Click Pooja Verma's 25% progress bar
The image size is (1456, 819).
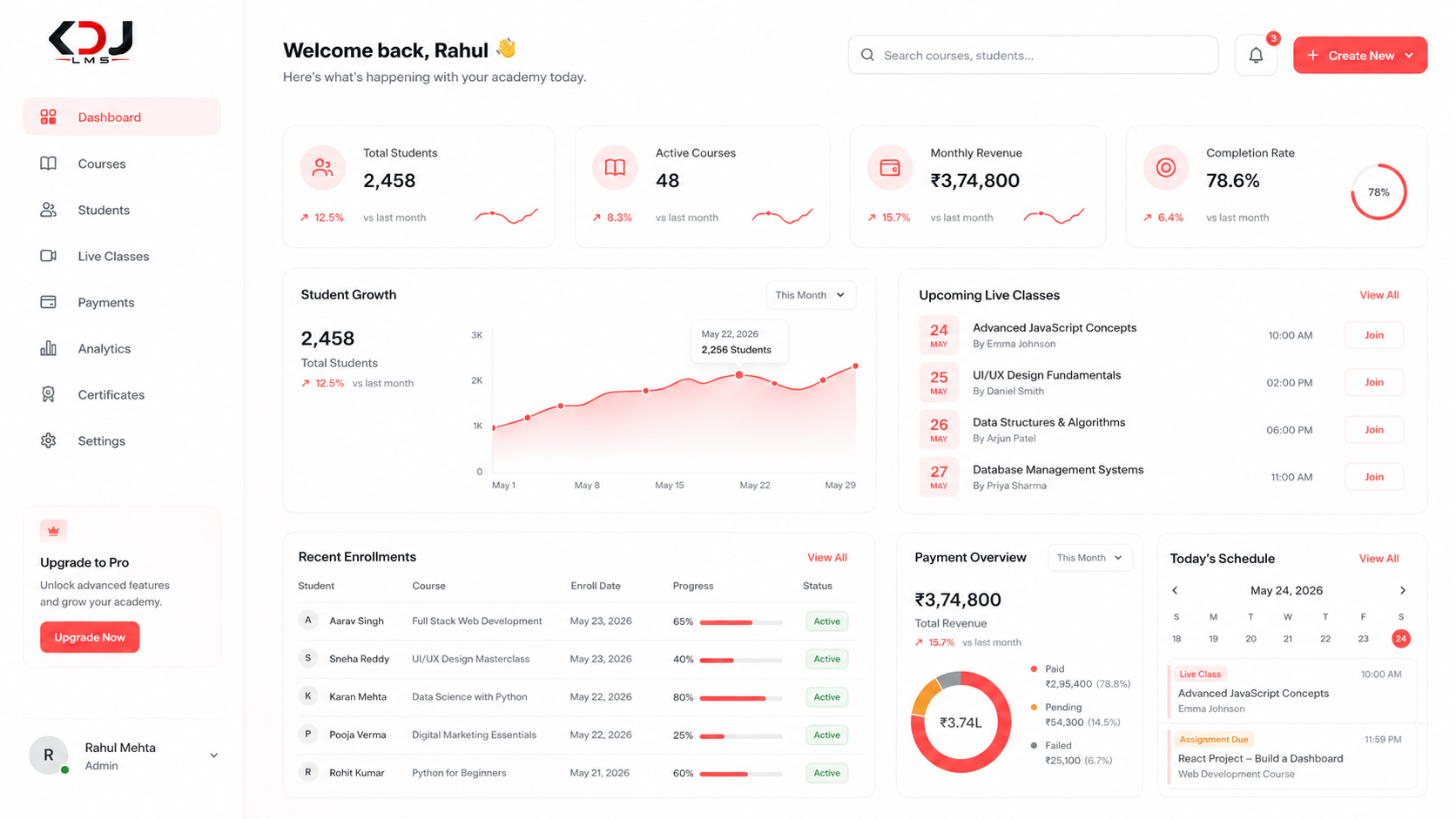click(741, 736)
